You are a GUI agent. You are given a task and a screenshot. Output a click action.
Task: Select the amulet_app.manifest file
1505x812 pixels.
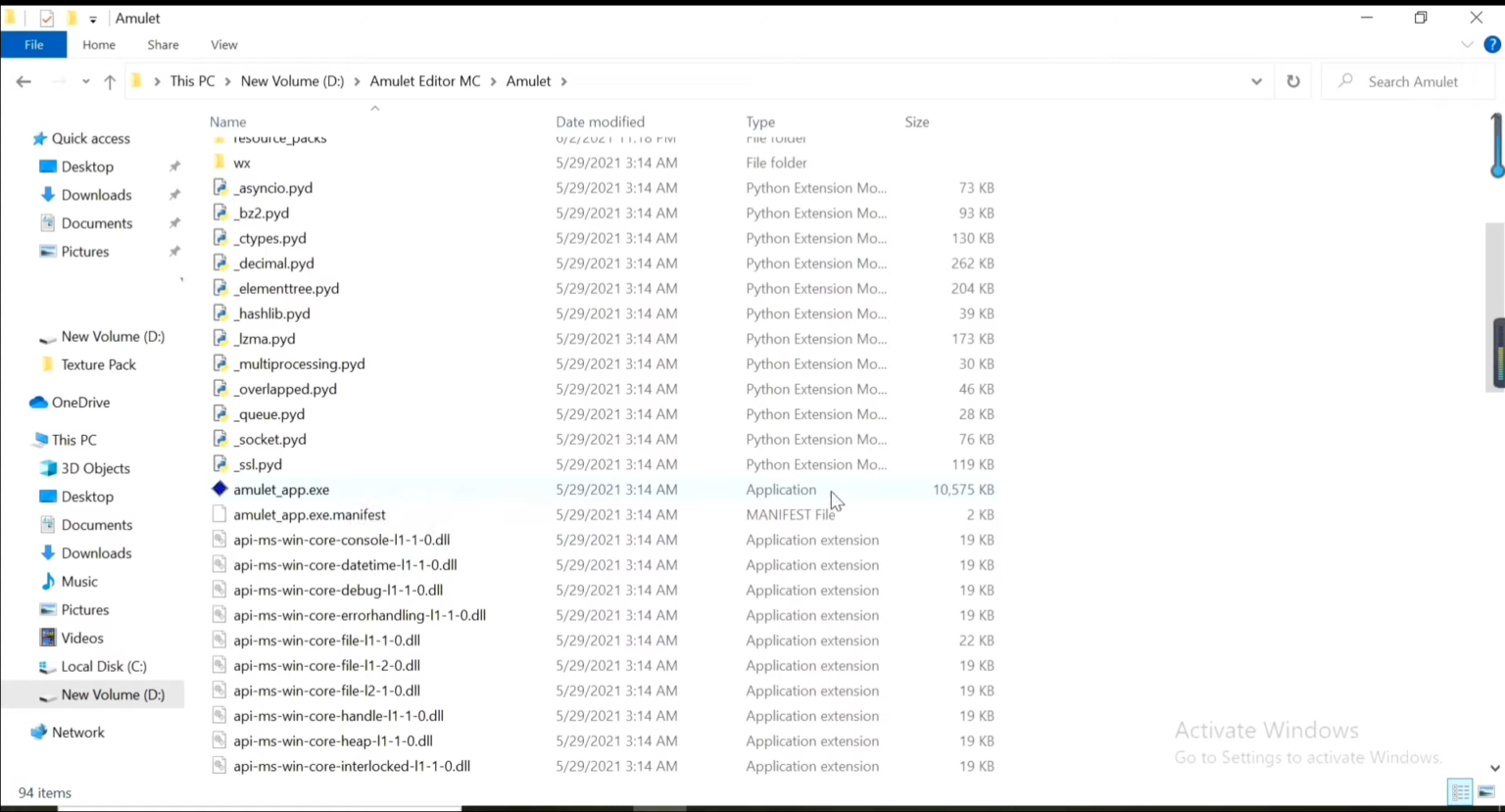pyautogui.click(x=309, y=514)
